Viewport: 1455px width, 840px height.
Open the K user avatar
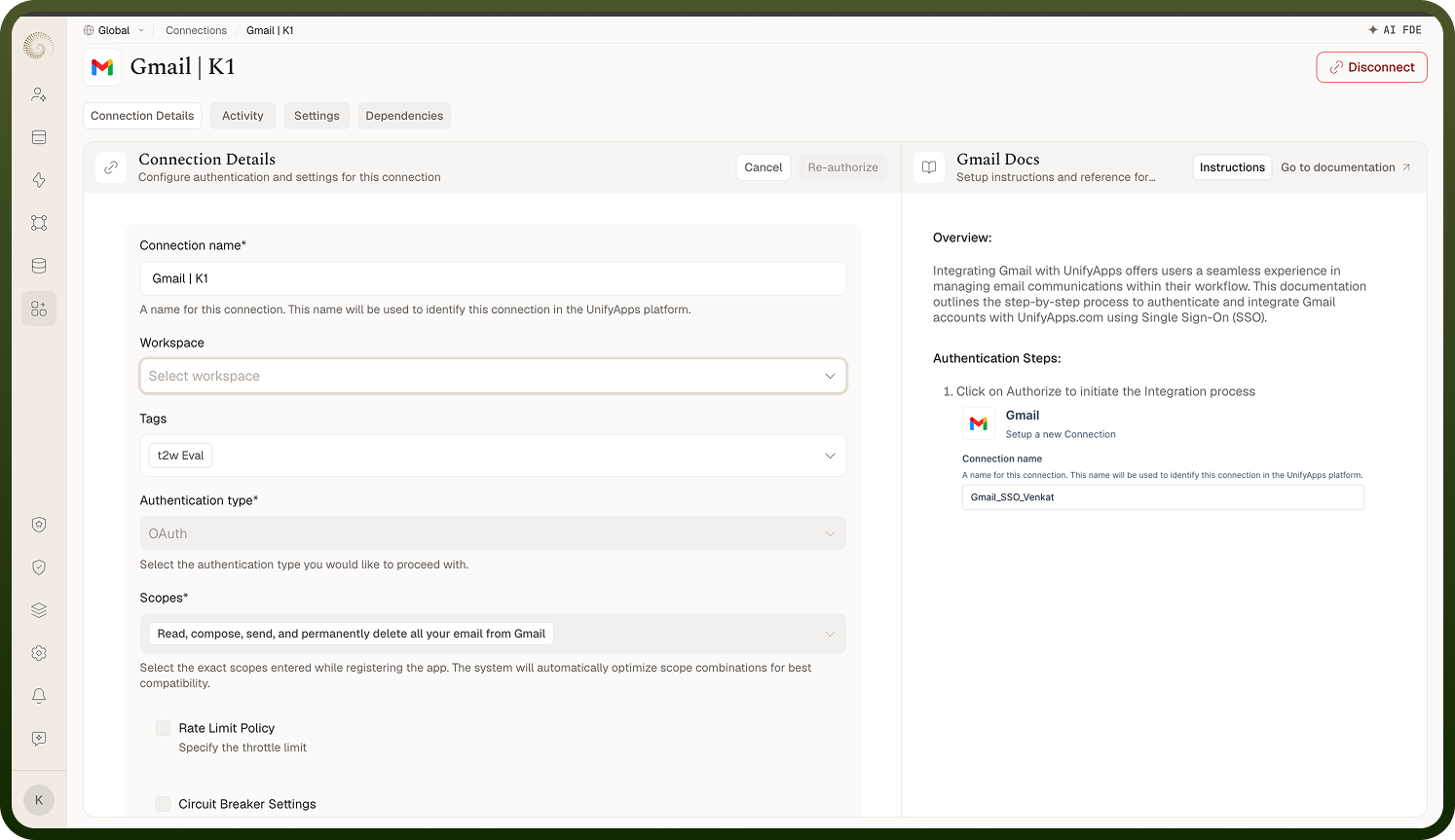[x=39, y=800]
